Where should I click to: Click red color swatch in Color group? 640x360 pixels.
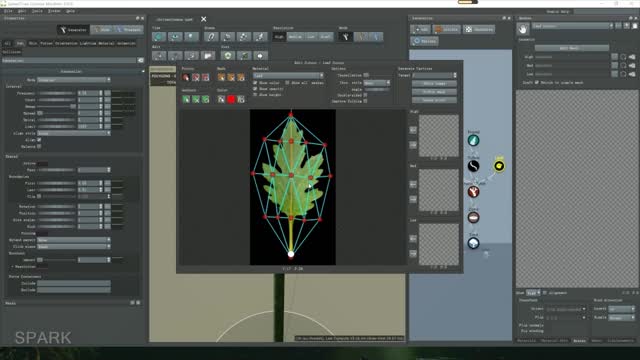231,99
